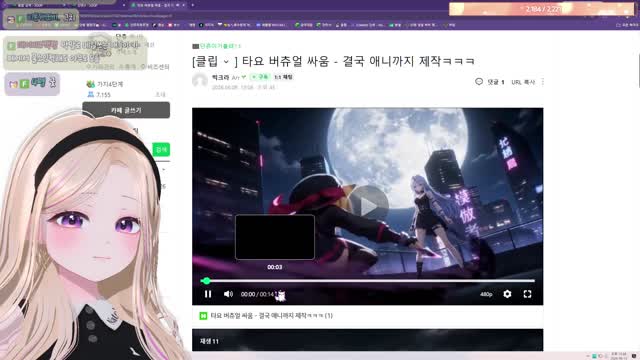This screenshot has width=640, height=360.
Task: Click the green seek bar handle
Action: pos(207,281)
